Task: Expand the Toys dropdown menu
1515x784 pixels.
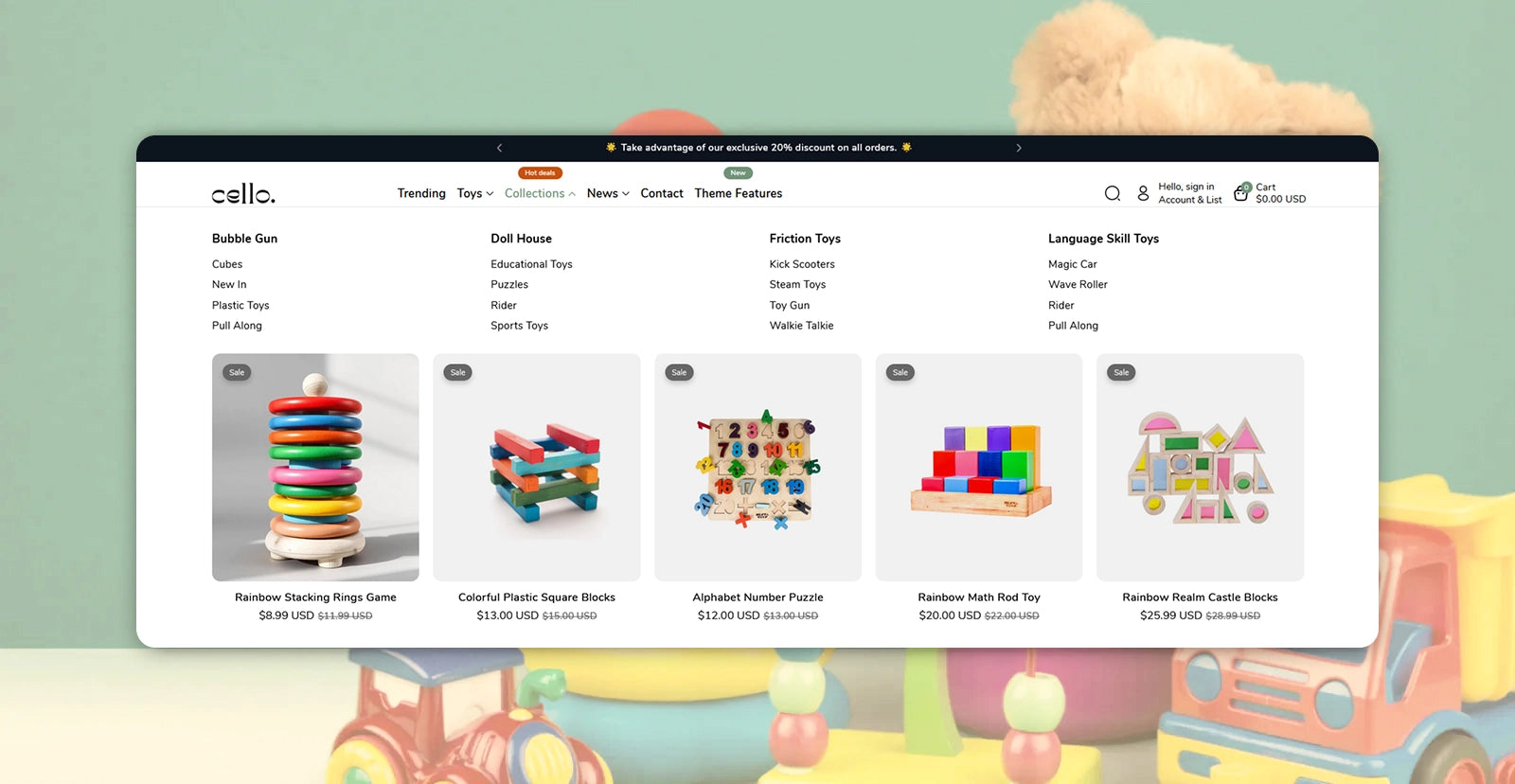Action: (x=475, y=193)
